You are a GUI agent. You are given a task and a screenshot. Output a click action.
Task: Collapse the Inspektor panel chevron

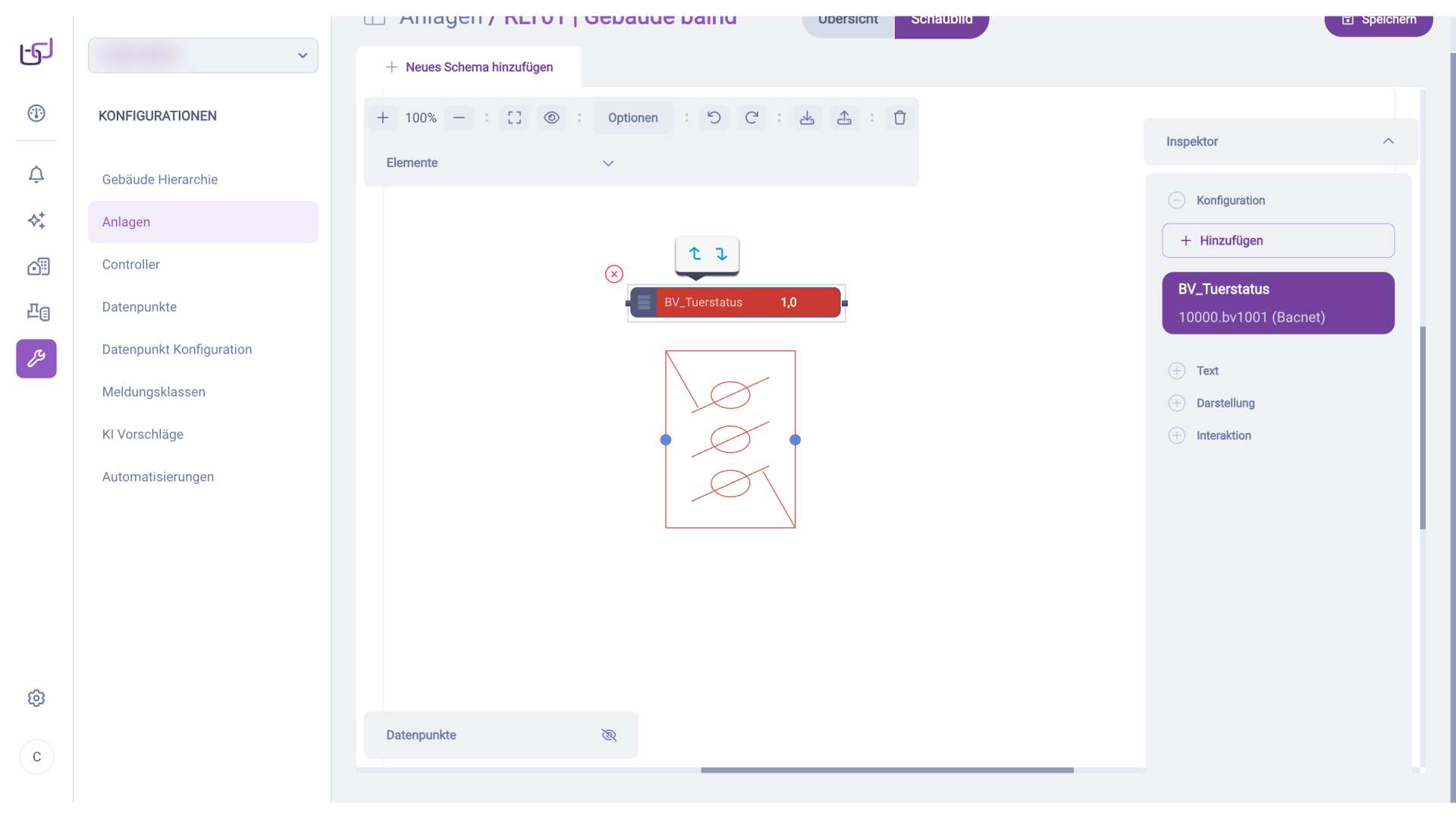pos(1388,141)
